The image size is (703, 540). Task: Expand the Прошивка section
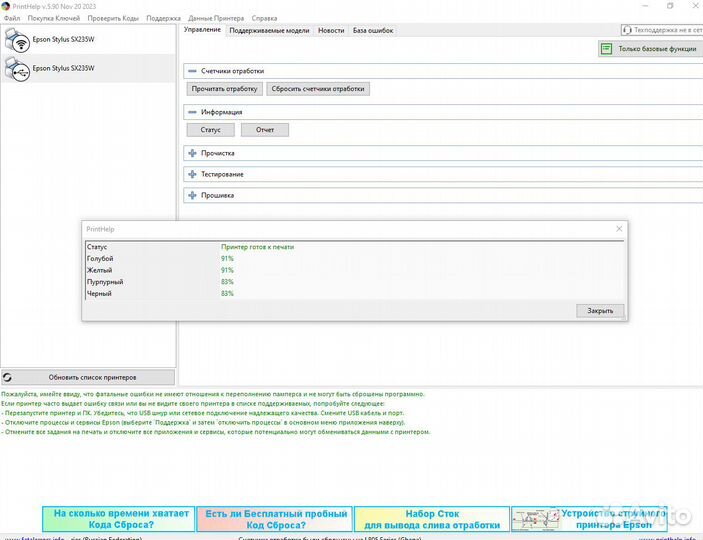tap(192, 196)
